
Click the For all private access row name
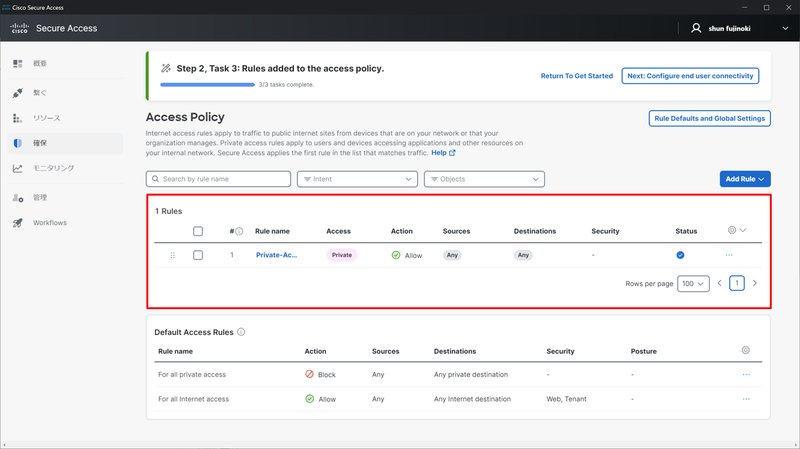[192, 375]
